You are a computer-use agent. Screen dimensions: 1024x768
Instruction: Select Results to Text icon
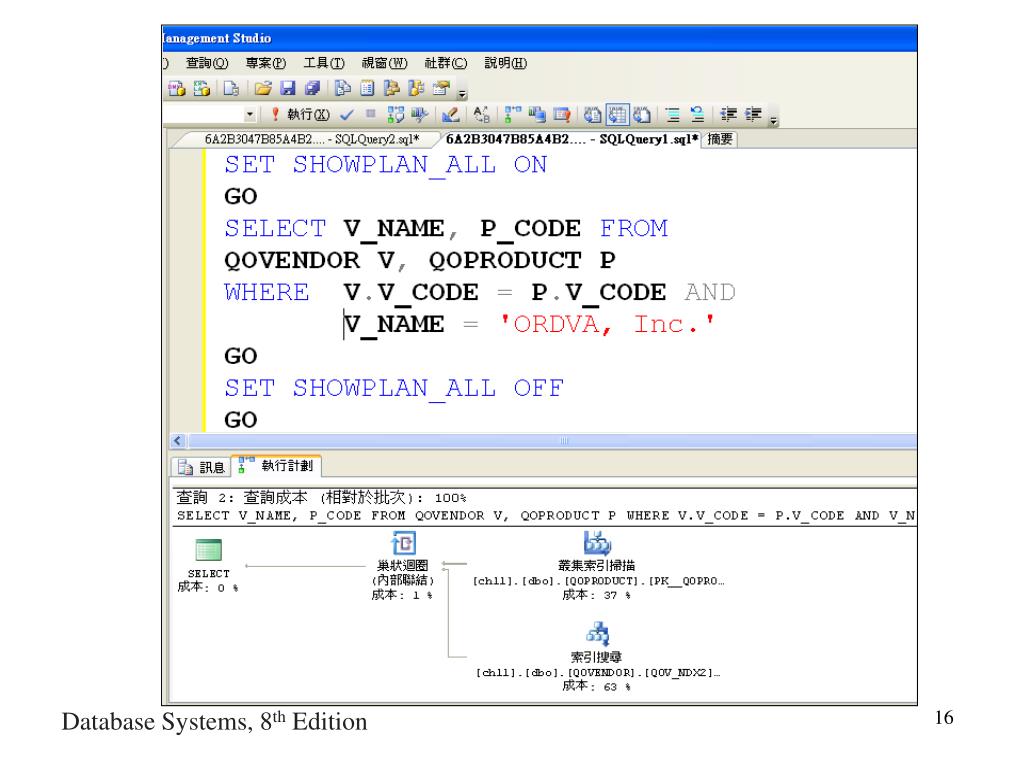(x=592, y=115)
